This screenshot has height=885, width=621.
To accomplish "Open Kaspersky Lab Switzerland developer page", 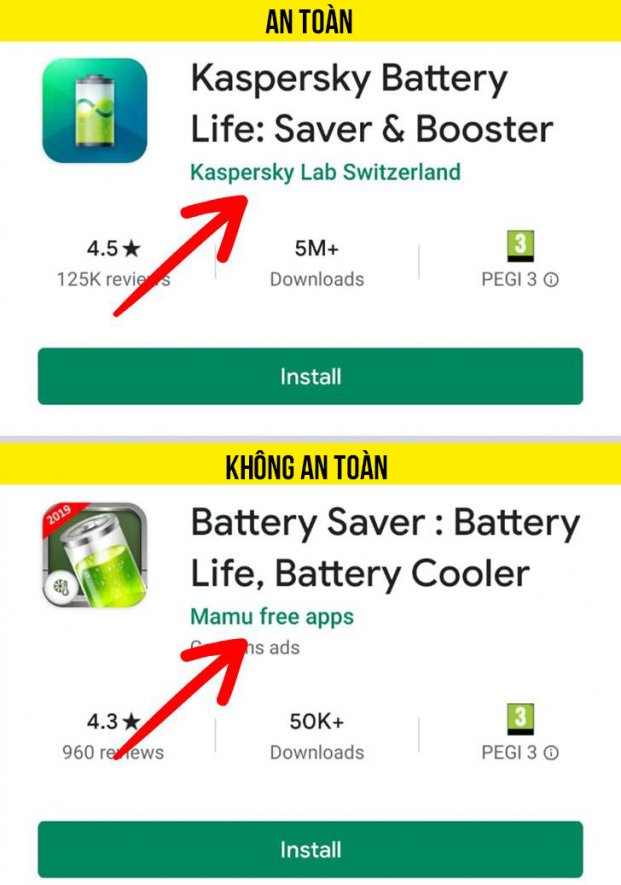I will click(x=325, y=172).
